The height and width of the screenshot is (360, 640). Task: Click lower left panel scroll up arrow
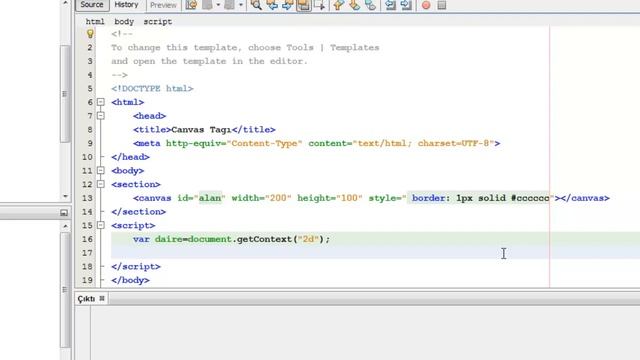click(x=65, y=226)
